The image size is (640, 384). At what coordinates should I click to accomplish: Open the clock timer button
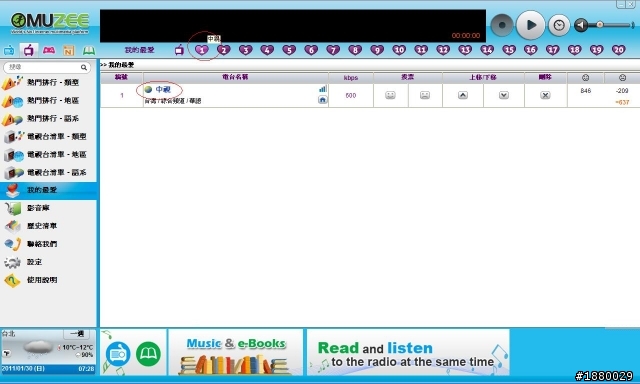(559, 25)
